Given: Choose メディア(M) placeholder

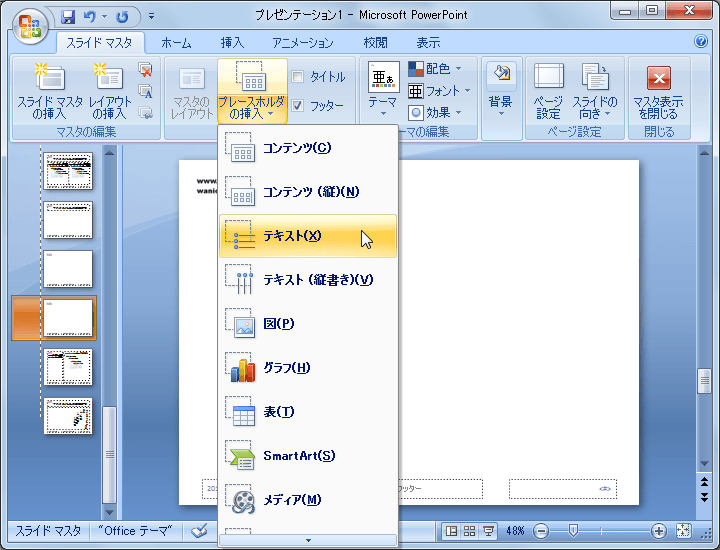Looking at the screenshot, I should tap(308, 500).
